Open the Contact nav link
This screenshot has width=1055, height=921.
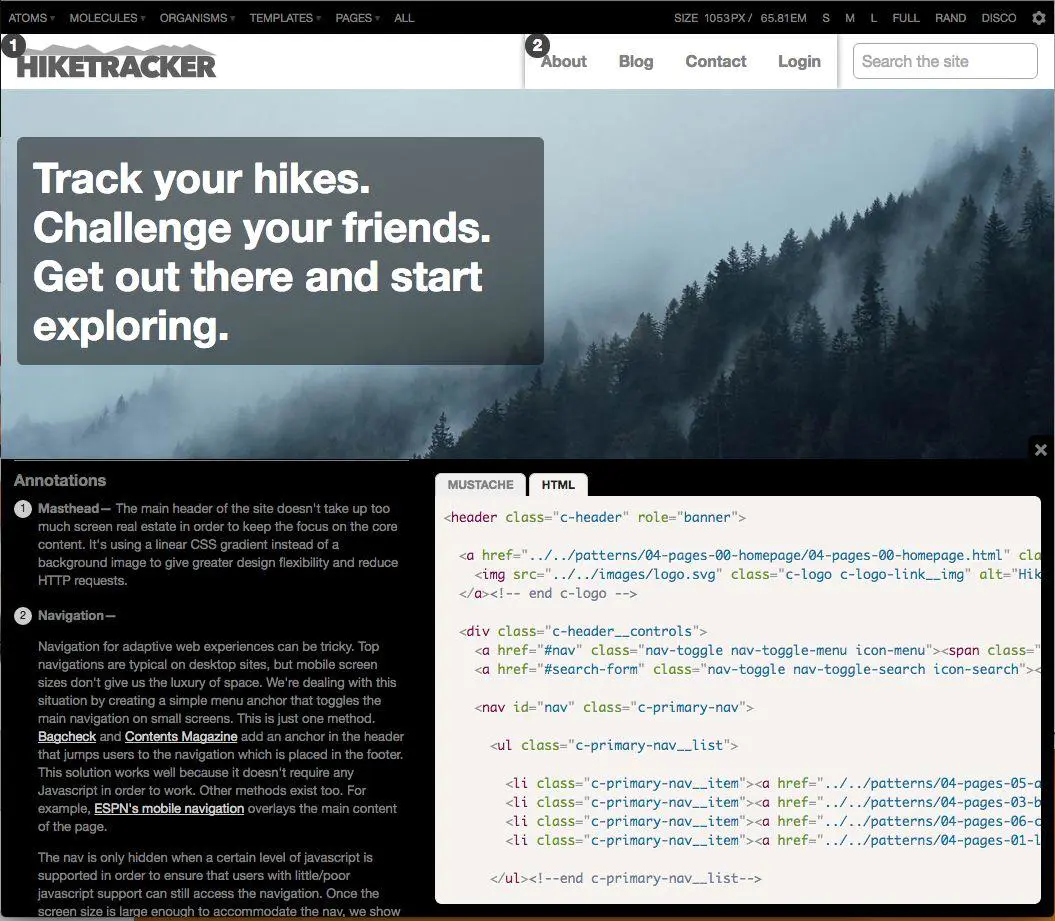pos(716,61)
